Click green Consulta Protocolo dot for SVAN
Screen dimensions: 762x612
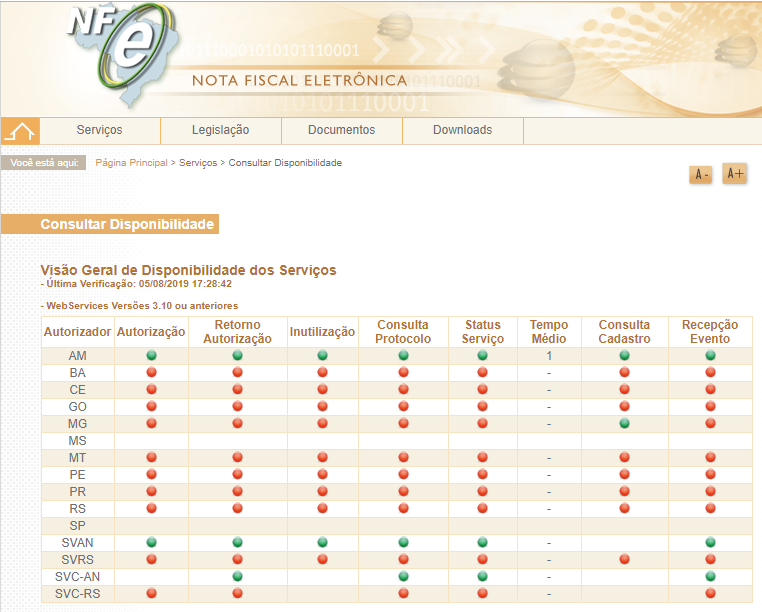coord(403,542)
